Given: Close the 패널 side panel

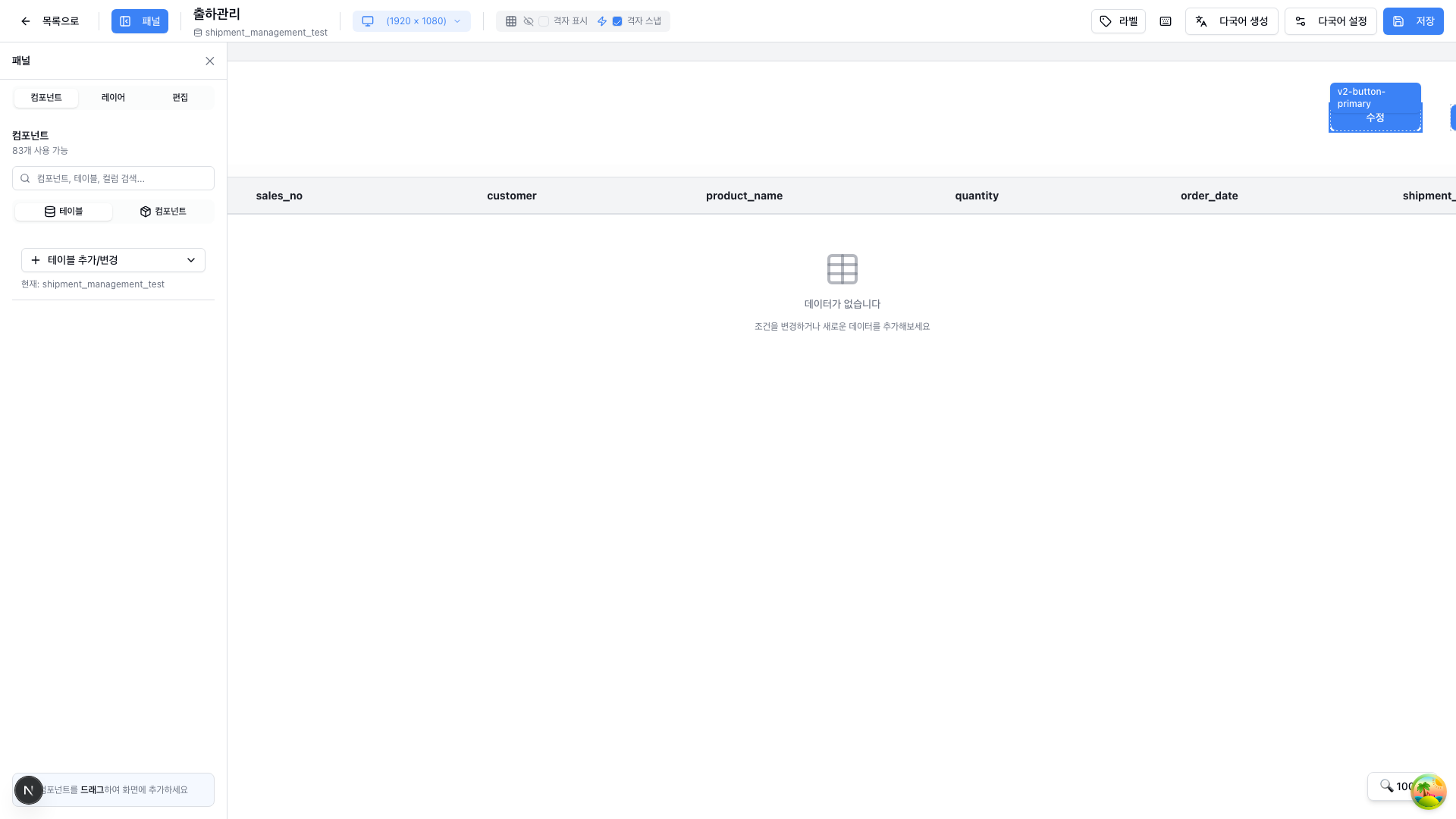Looking at the screenshot, I should tap(210, 61).
